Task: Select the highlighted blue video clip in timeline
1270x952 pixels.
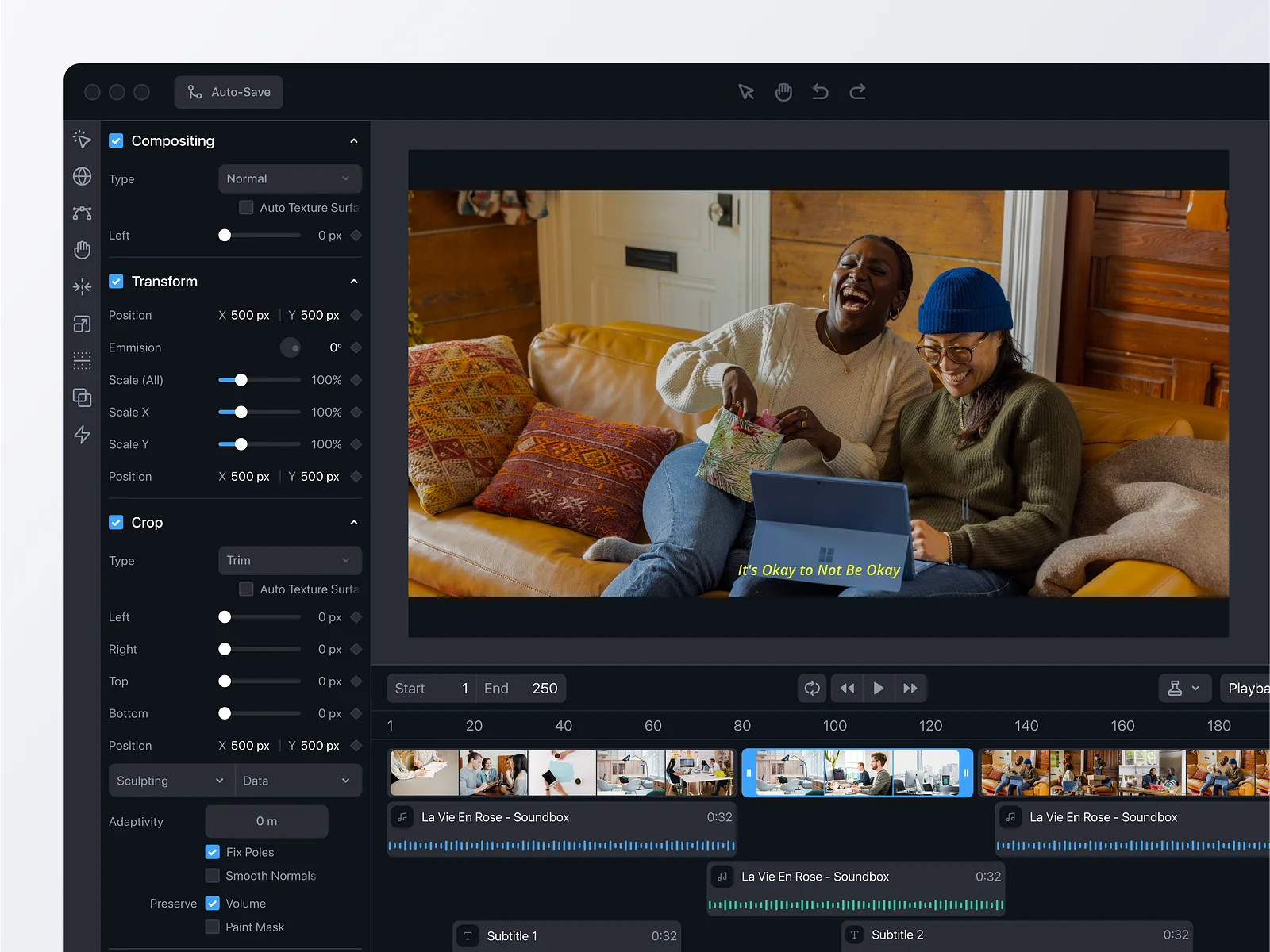Action: pos(857,773)
